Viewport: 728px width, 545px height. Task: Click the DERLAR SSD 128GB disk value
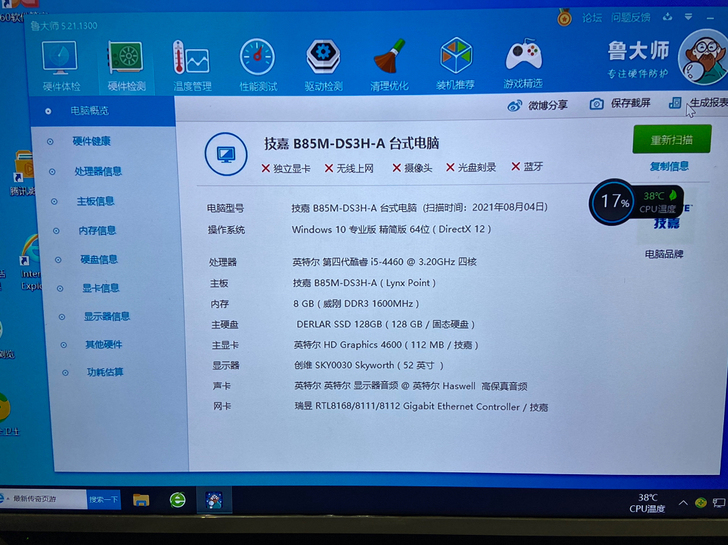click(x=385, y=324)
